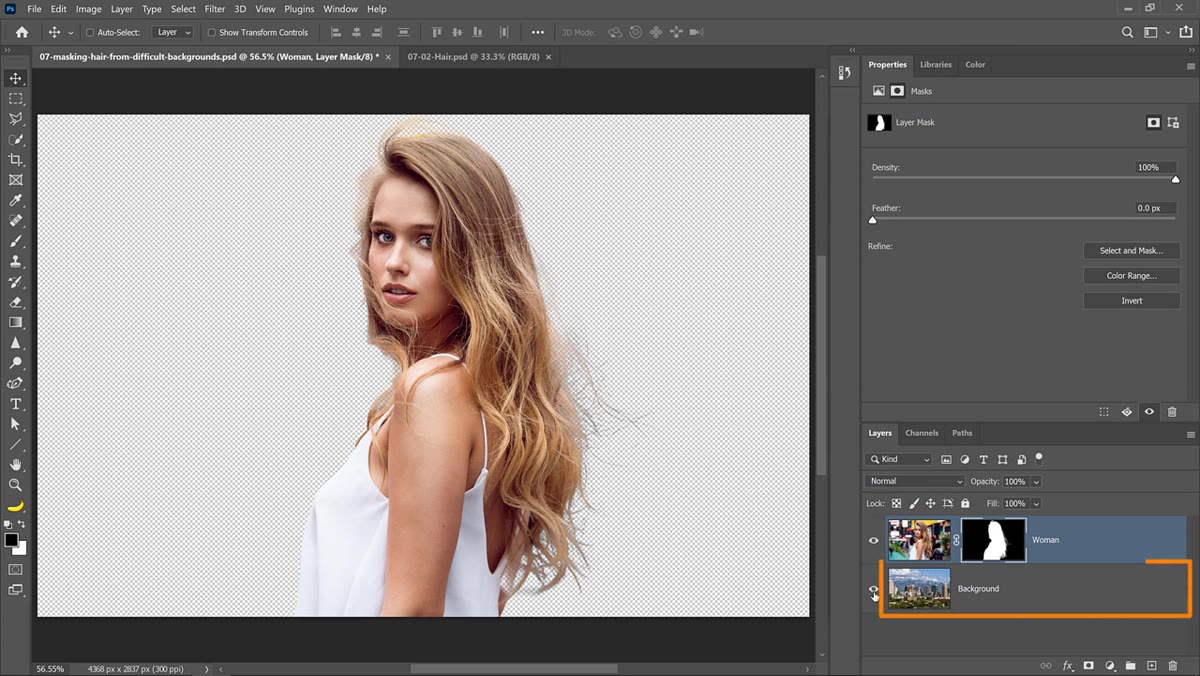Click the Add layer mask icon in Layers panel
Image resolution: width=1200 pixels, height=676 pixels.
click(1088, 665)
